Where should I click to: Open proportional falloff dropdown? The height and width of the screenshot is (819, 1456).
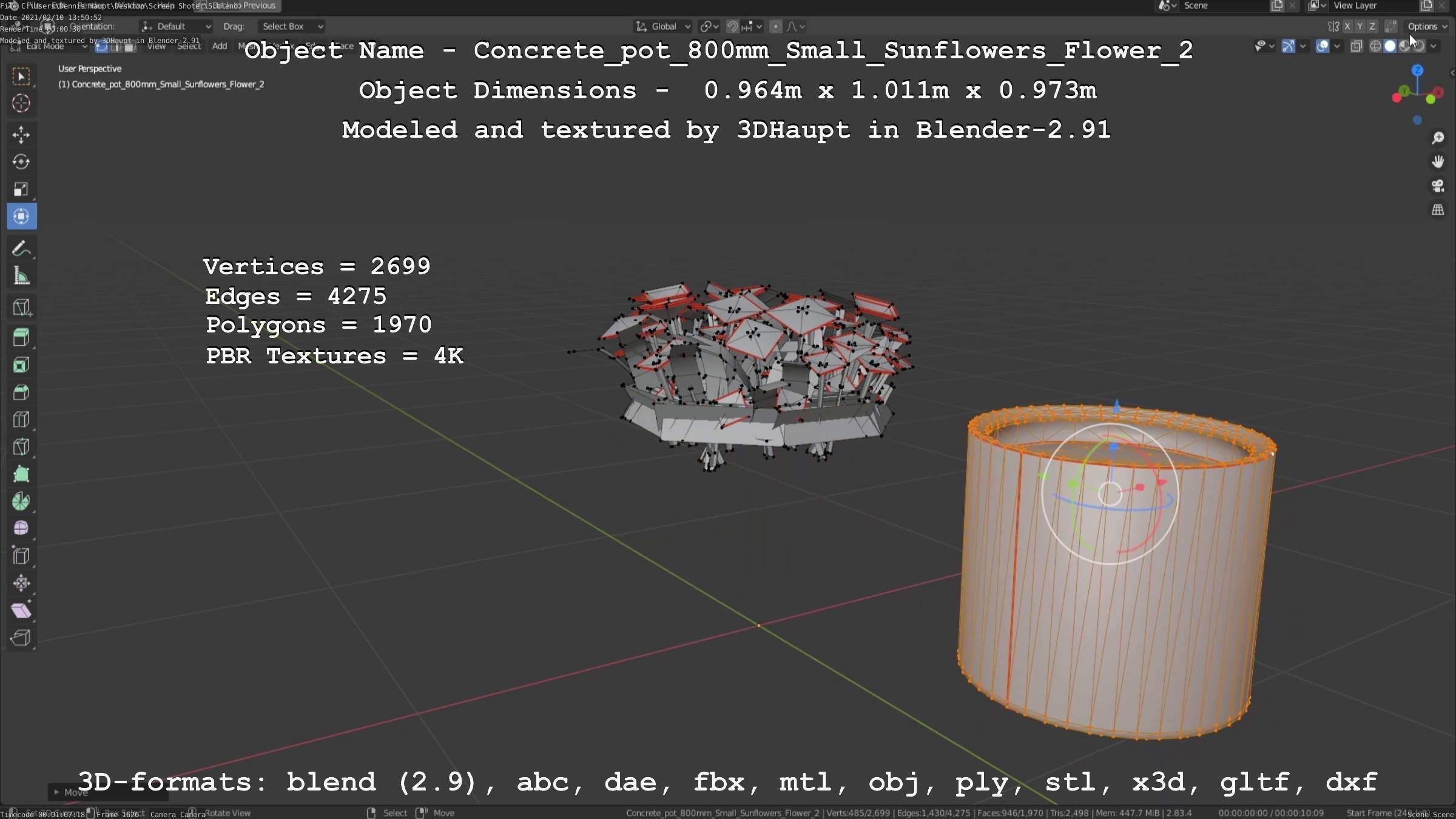[x=796, y=27]
